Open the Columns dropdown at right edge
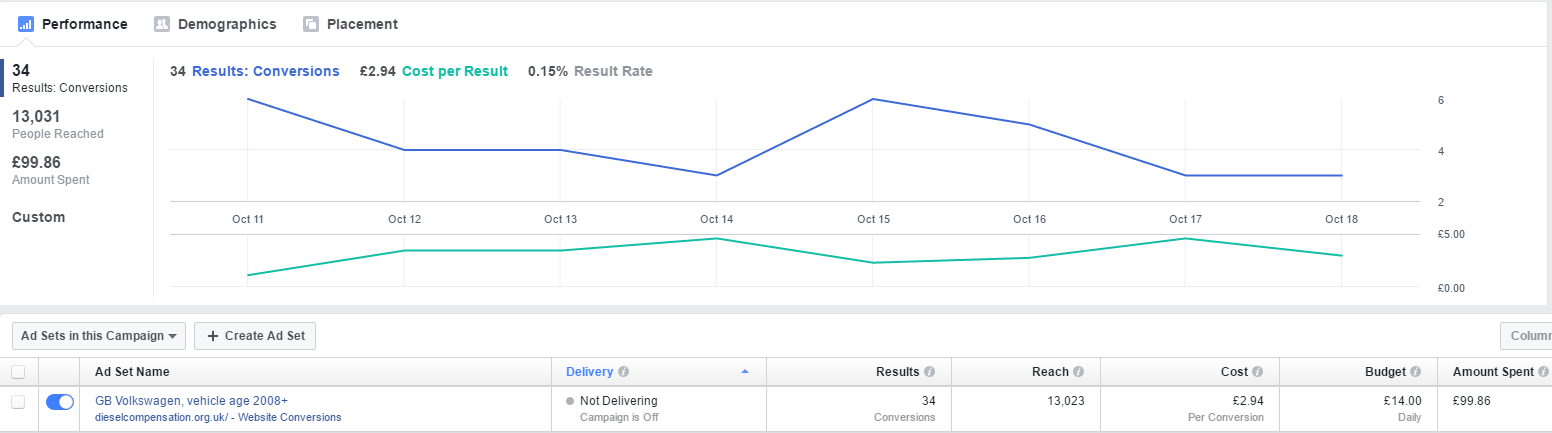This screenshot has height=433, width=1552. coord(1527,336)
